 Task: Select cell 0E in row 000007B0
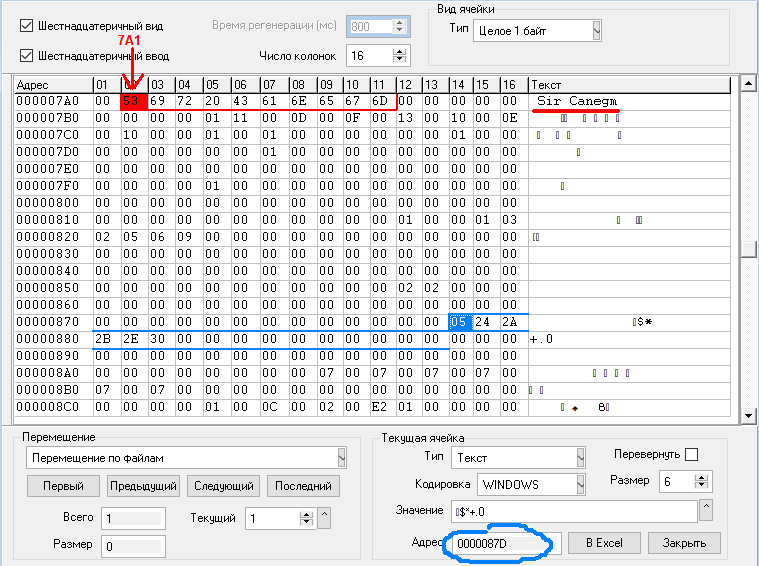click(513, 118)
